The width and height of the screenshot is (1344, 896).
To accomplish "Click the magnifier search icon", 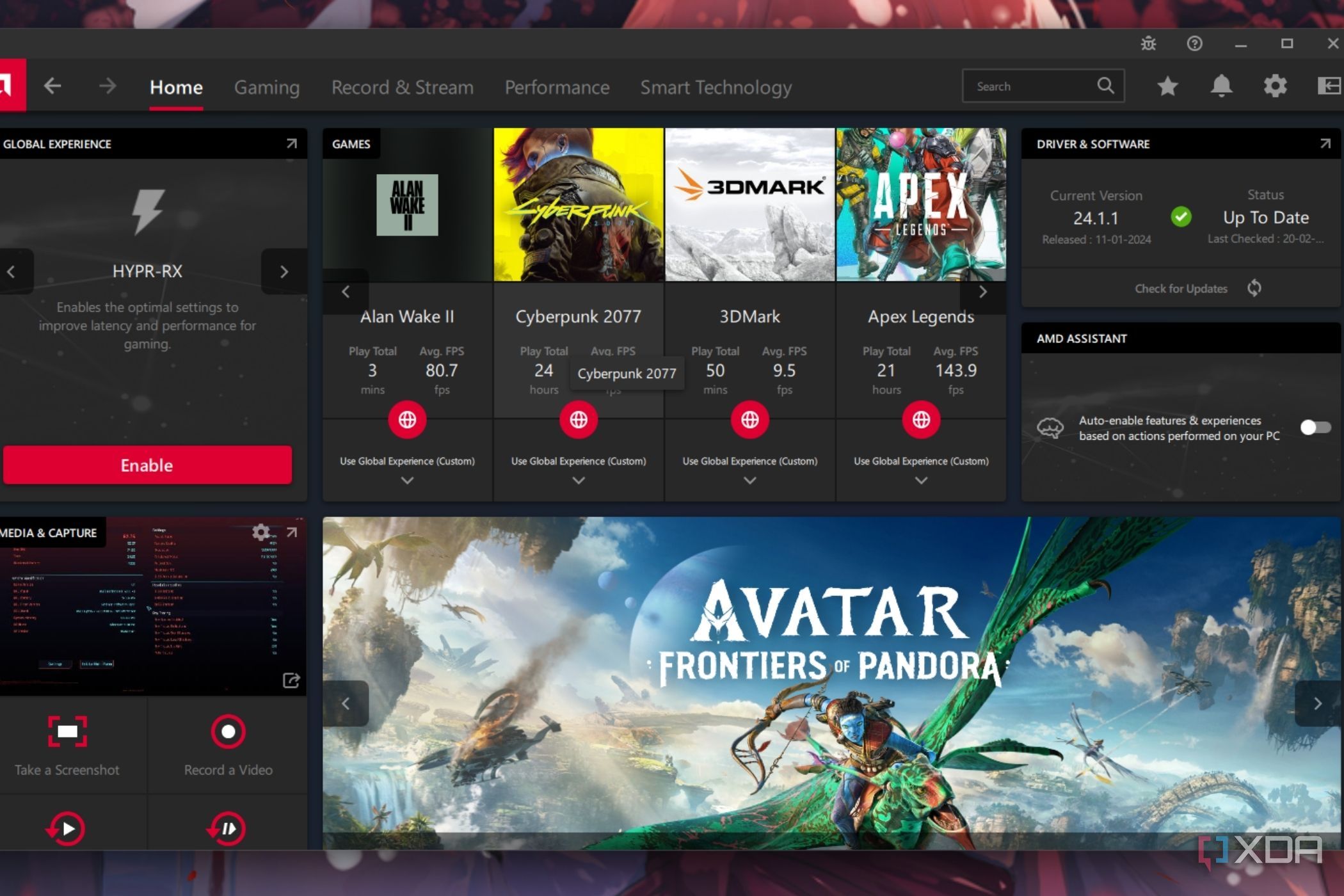I will (x=1105, y=86).
